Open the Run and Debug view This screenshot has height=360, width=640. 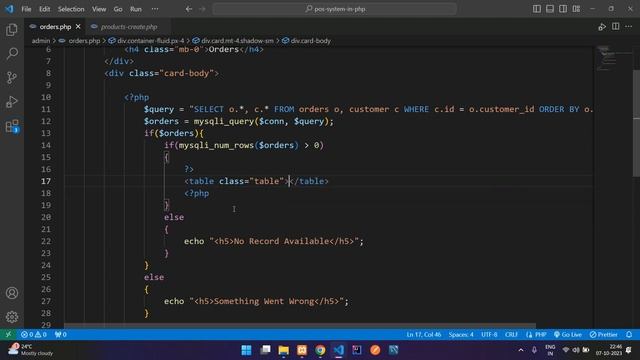click(12, 102)
